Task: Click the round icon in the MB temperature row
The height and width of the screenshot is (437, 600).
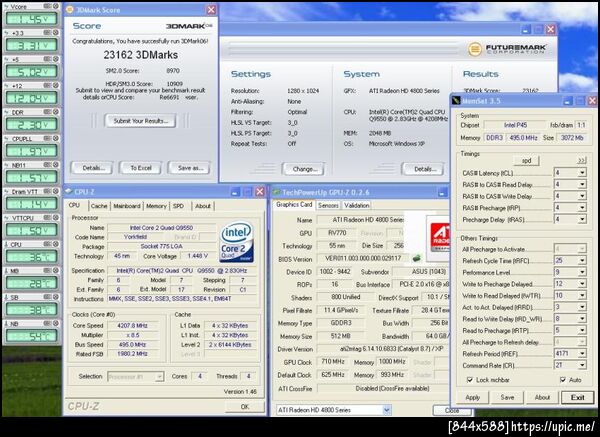Action: tap(56, 270)
